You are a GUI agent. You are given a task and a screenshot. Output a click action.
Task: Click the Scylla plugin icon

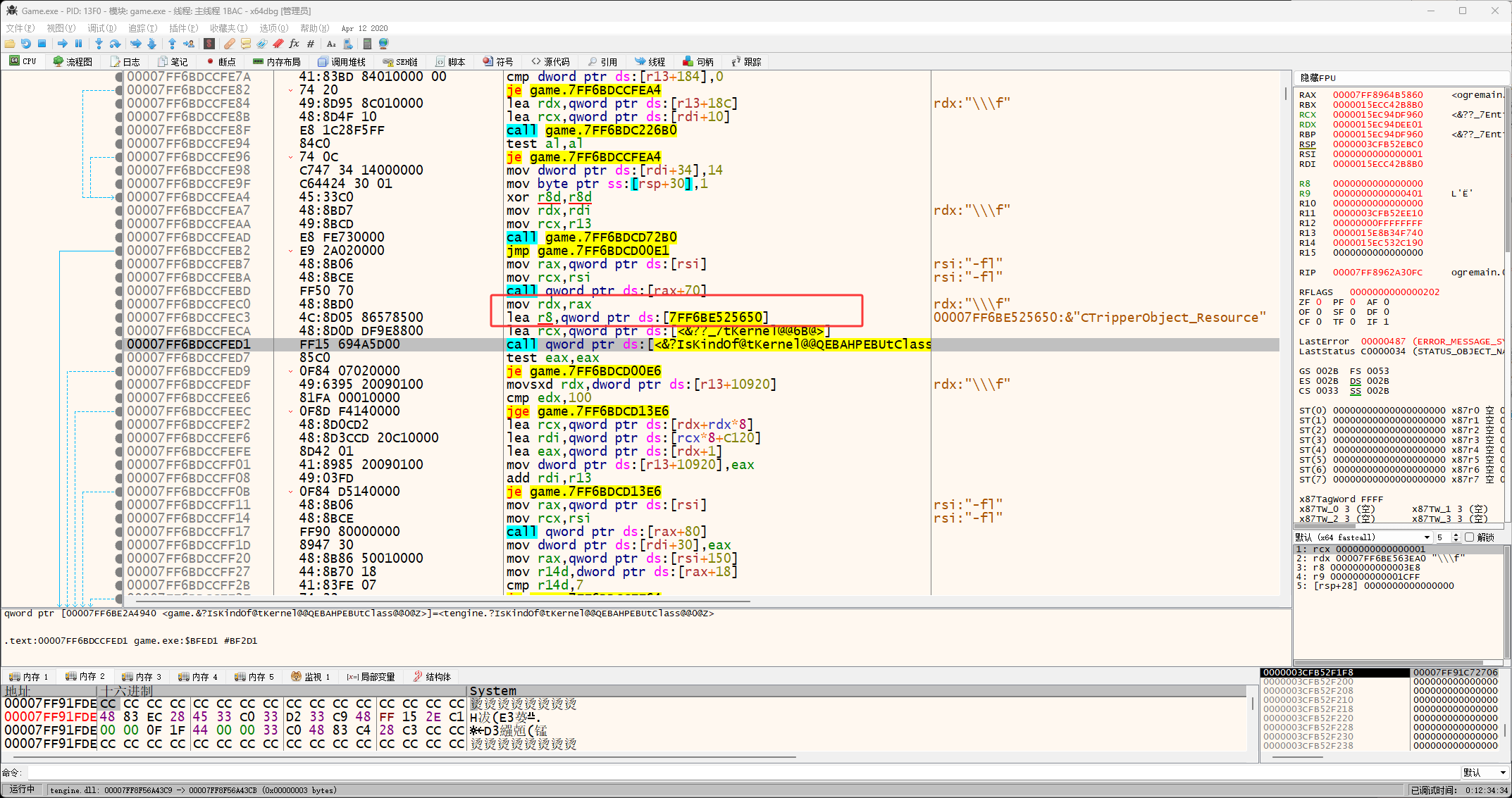[x=209, y=44]
